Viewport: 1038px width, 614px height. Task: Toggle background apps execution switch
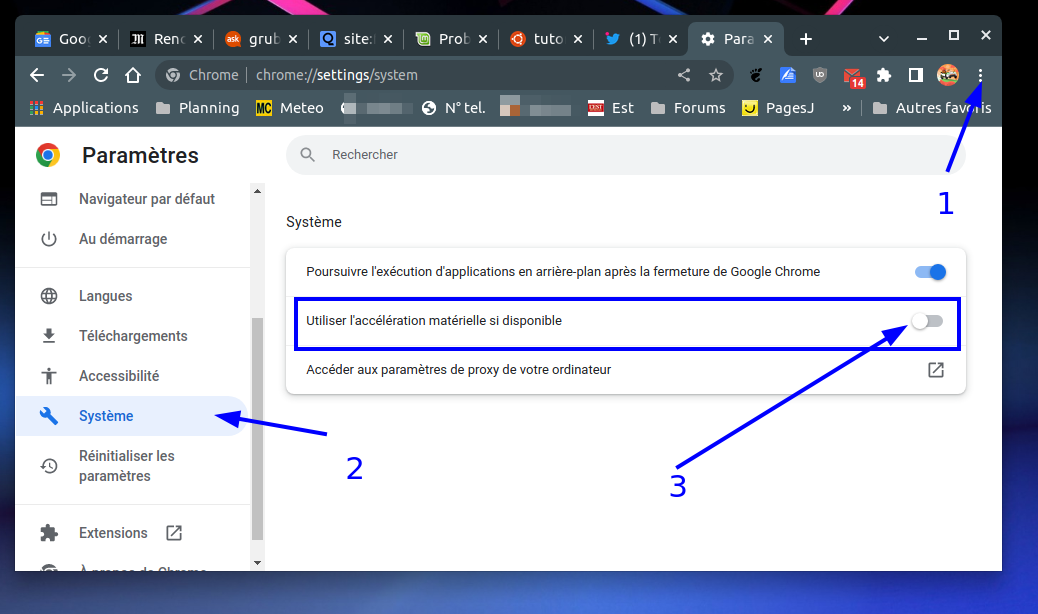930,272
